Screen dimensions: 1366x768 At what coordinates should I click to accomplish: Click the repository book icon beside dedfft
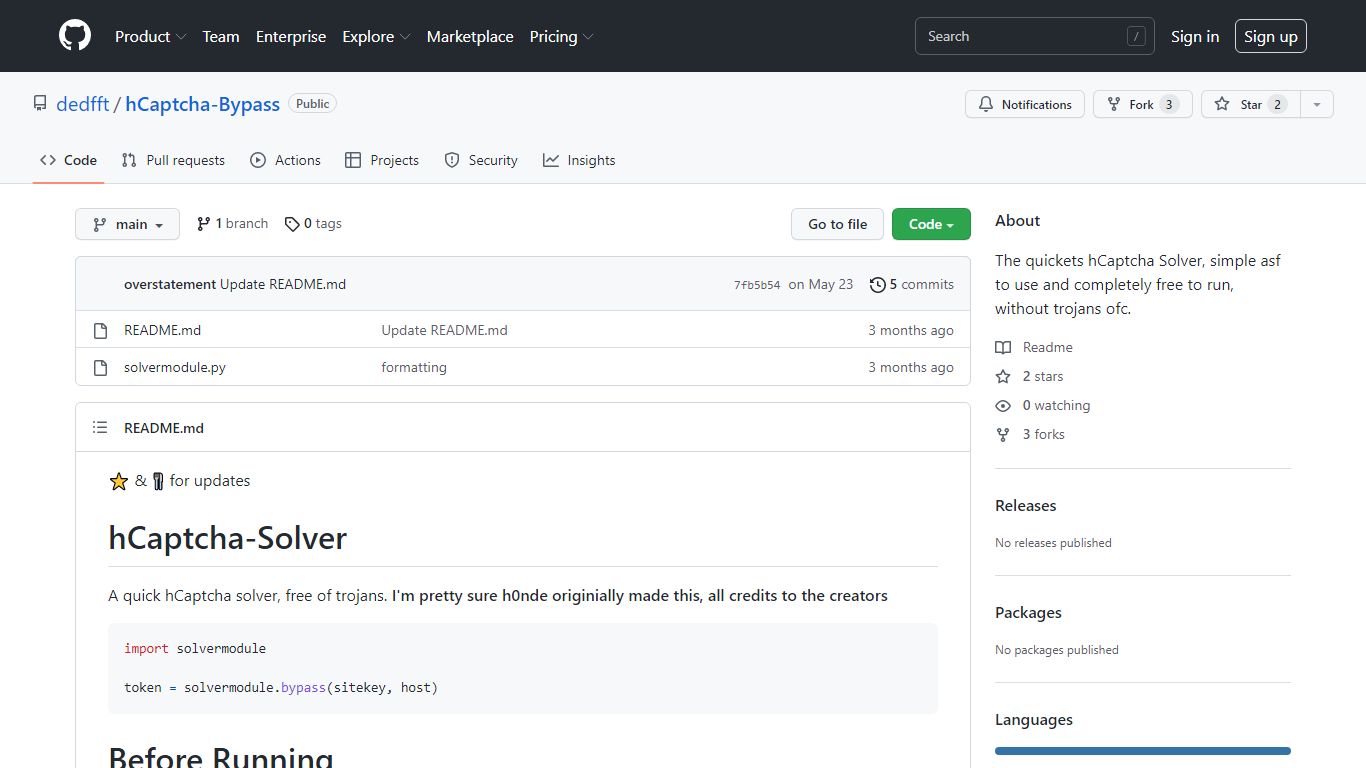[40, 104]
